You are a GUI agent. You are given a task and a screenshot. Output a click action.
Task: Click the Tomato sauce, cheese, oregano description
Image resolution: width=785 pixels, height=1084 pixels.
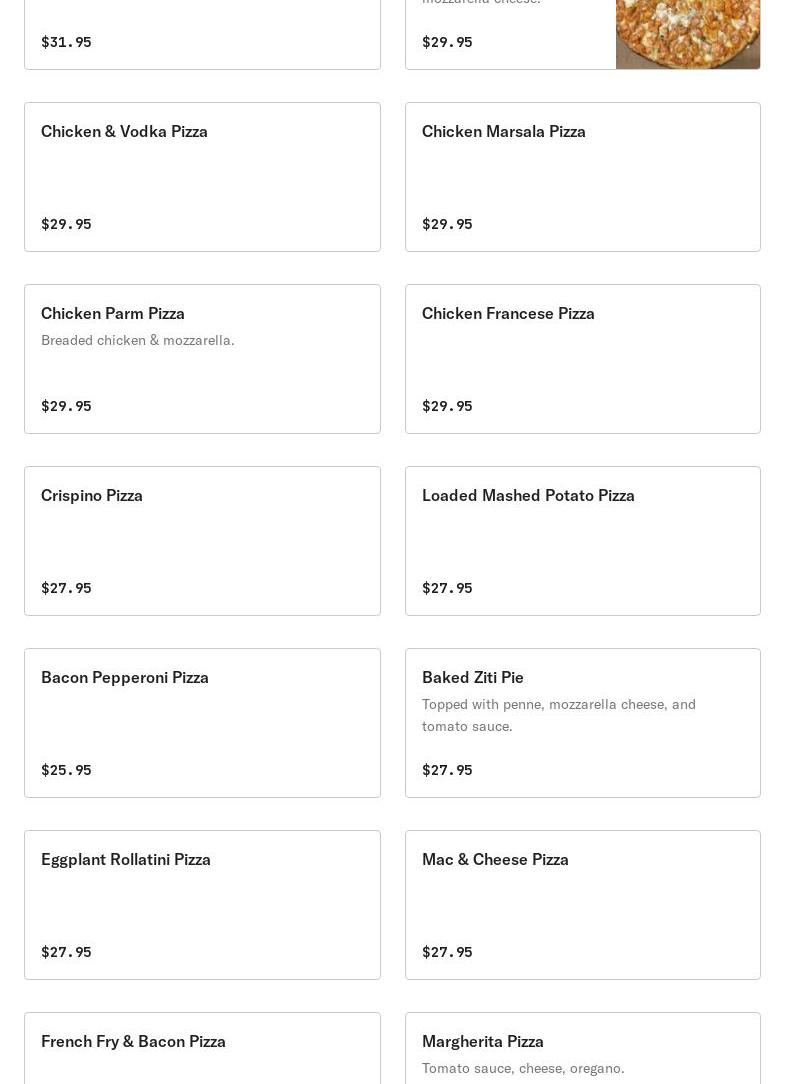tap(523, 1069)
